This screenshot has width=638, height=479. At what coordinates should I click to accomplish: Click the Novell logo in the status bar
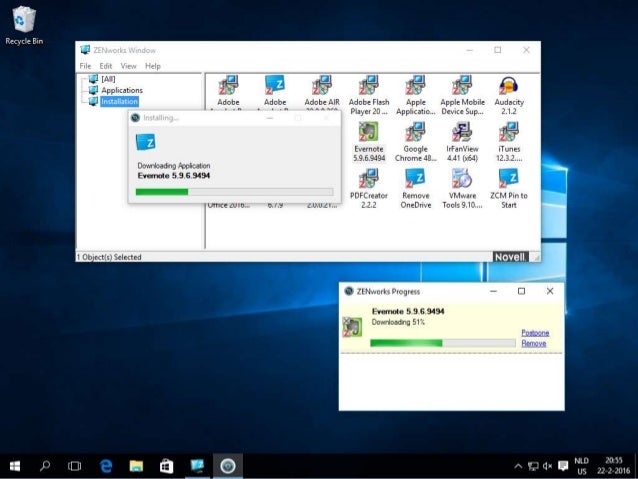510,257
